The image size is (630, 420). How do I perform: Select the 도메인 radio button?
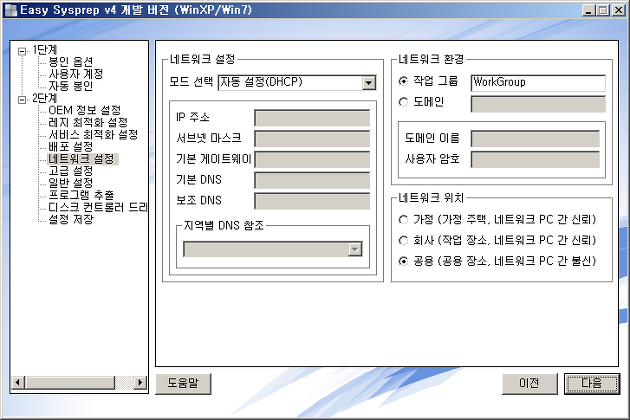click(403, 102)
